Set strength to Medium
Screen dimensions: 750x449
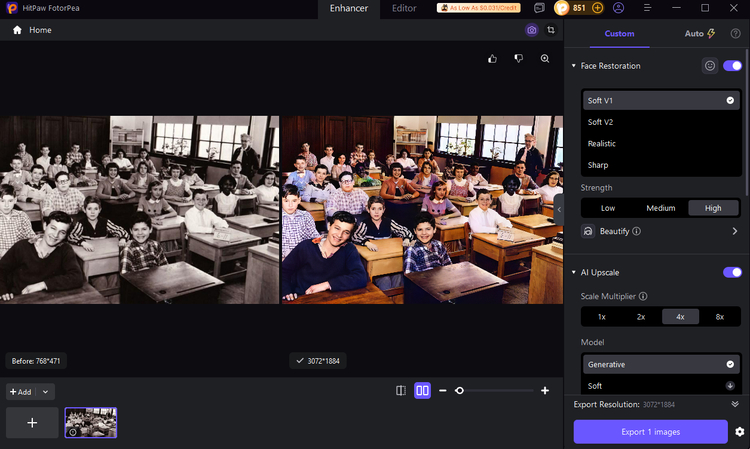[661, 208]
